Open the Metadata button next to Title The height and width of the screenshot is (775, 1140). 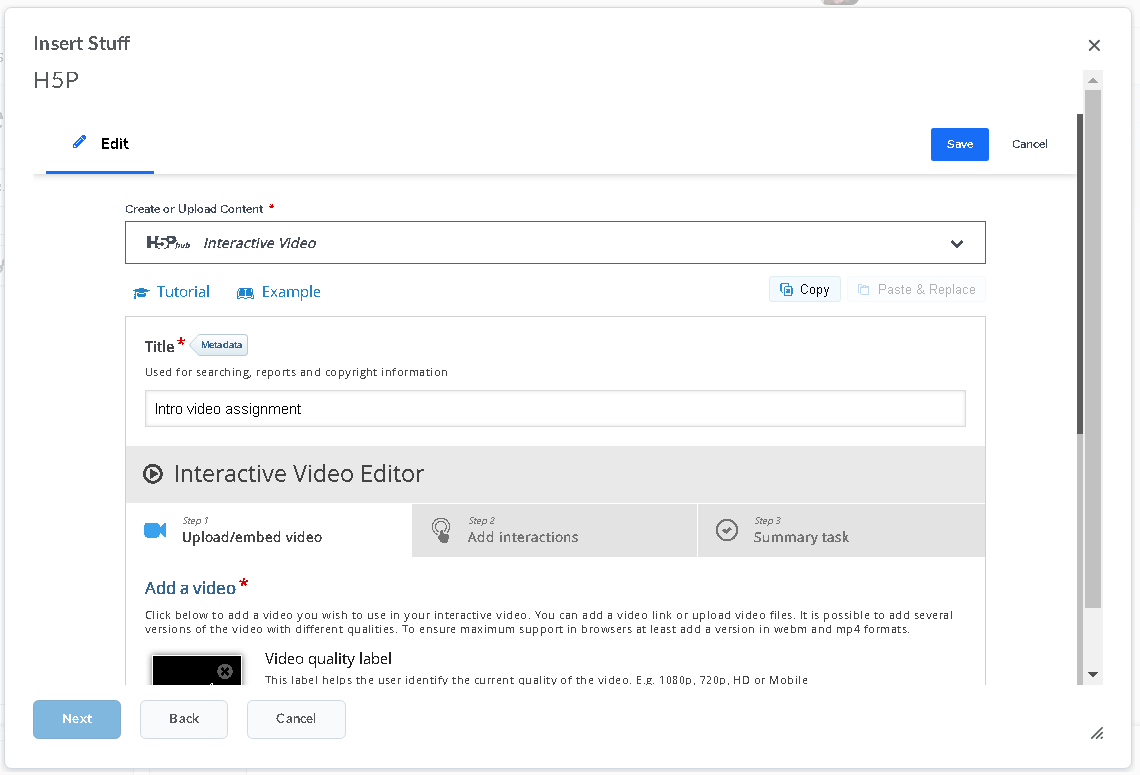coord(220,345)
